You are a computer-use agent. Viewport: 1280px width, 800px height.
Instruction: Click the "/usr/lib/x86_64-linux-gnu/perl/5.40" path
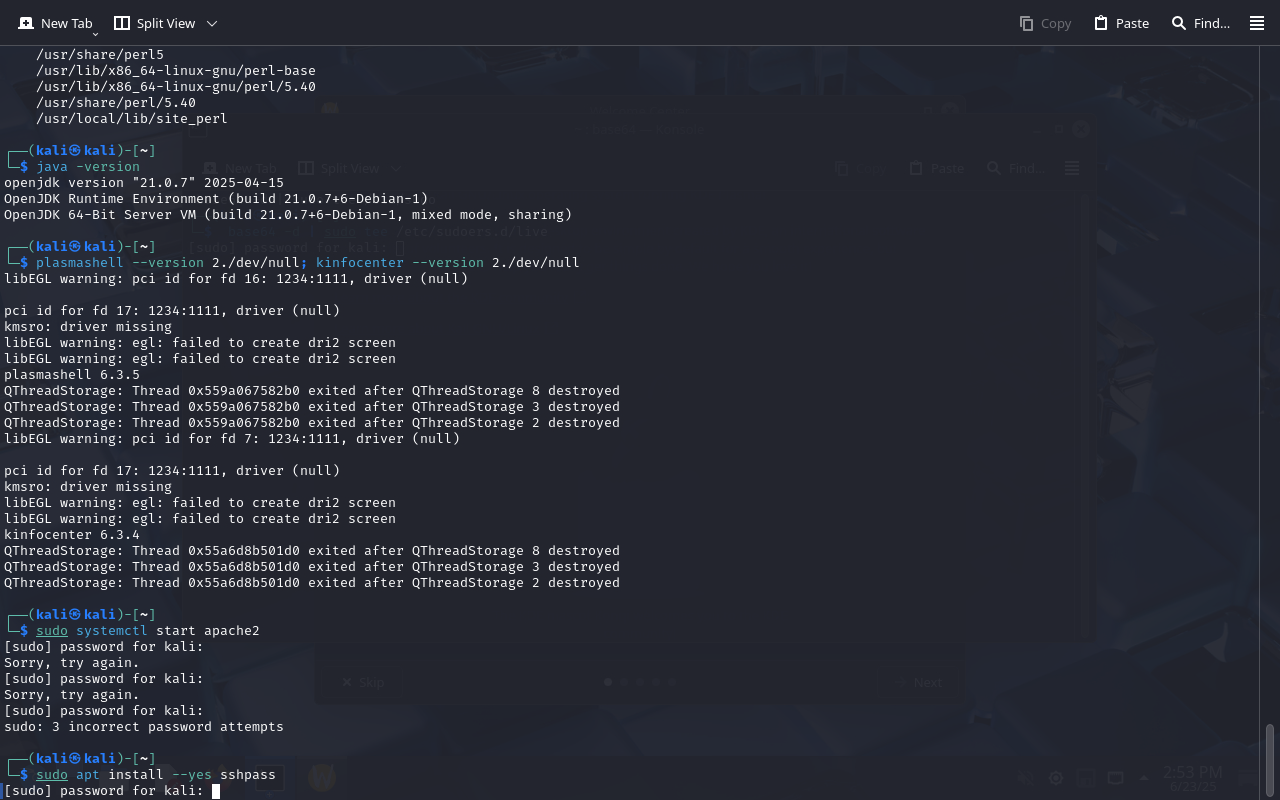point(176,87)
